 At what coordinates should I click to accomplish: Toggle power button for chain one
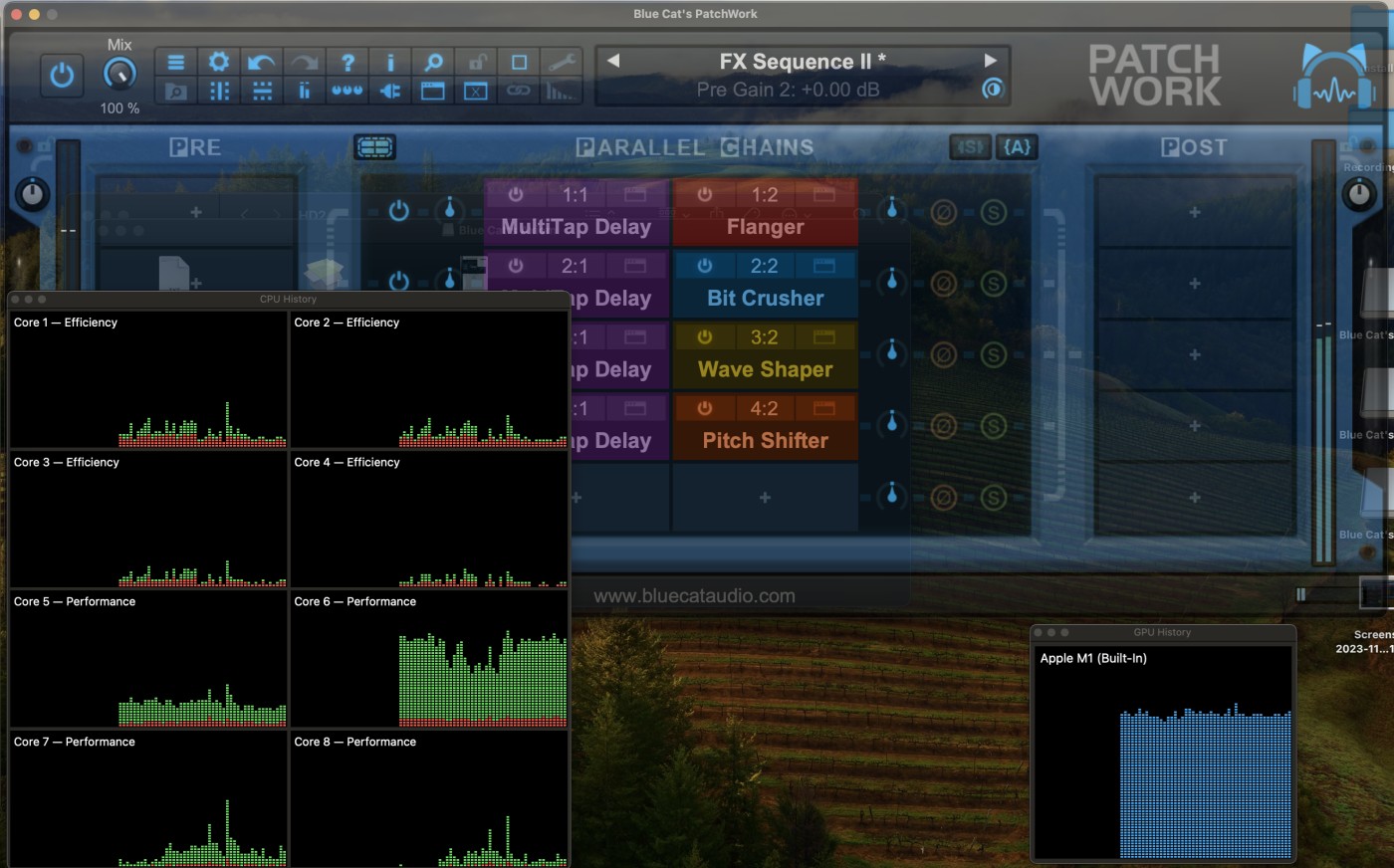point(398,211)
